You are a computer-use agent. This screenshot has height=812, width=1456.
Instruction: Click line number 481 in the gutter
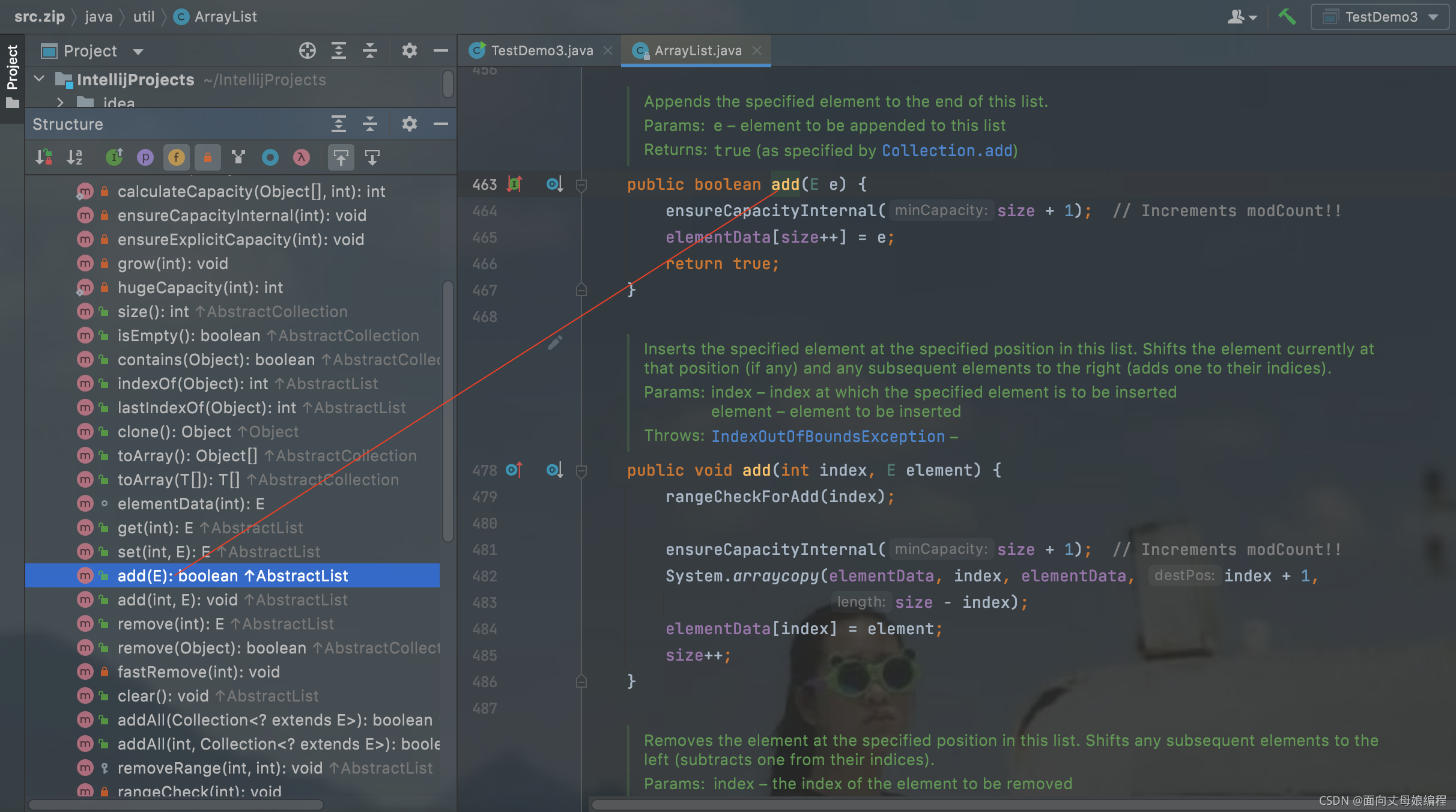pos(484,549)
